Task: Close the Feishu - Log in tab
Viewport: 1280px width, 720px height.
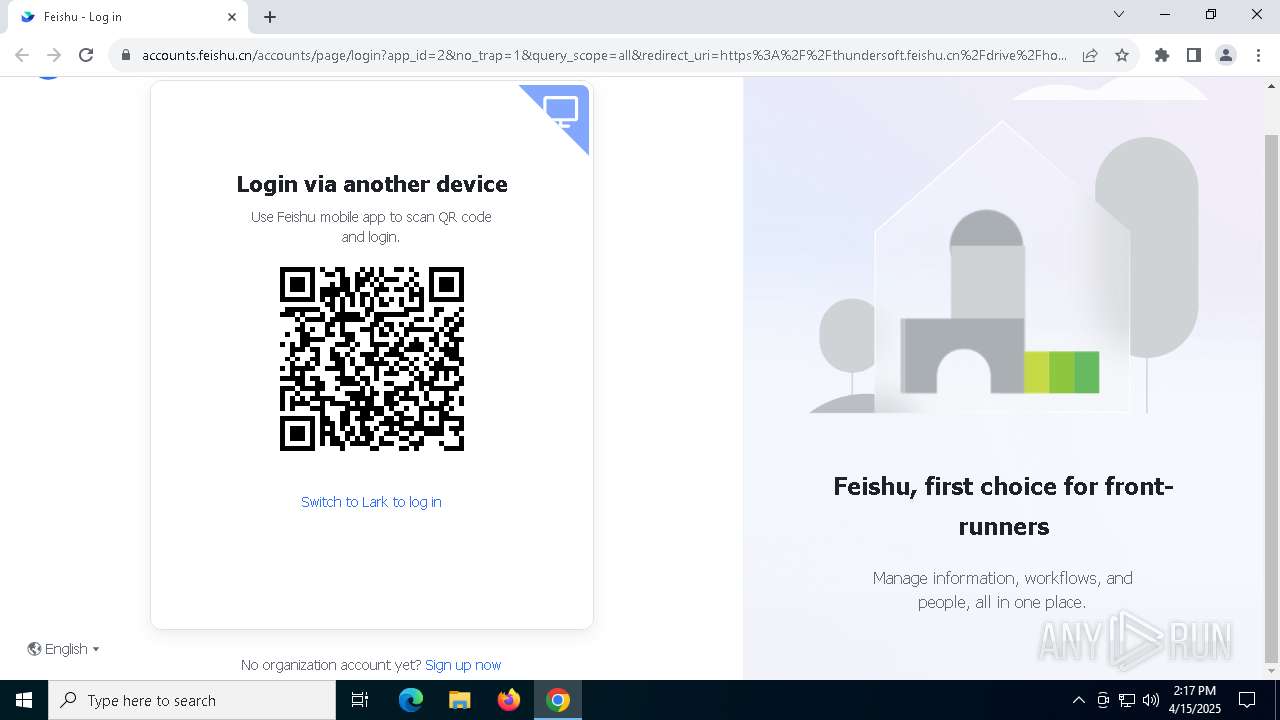Action: (x=232, y=17)
